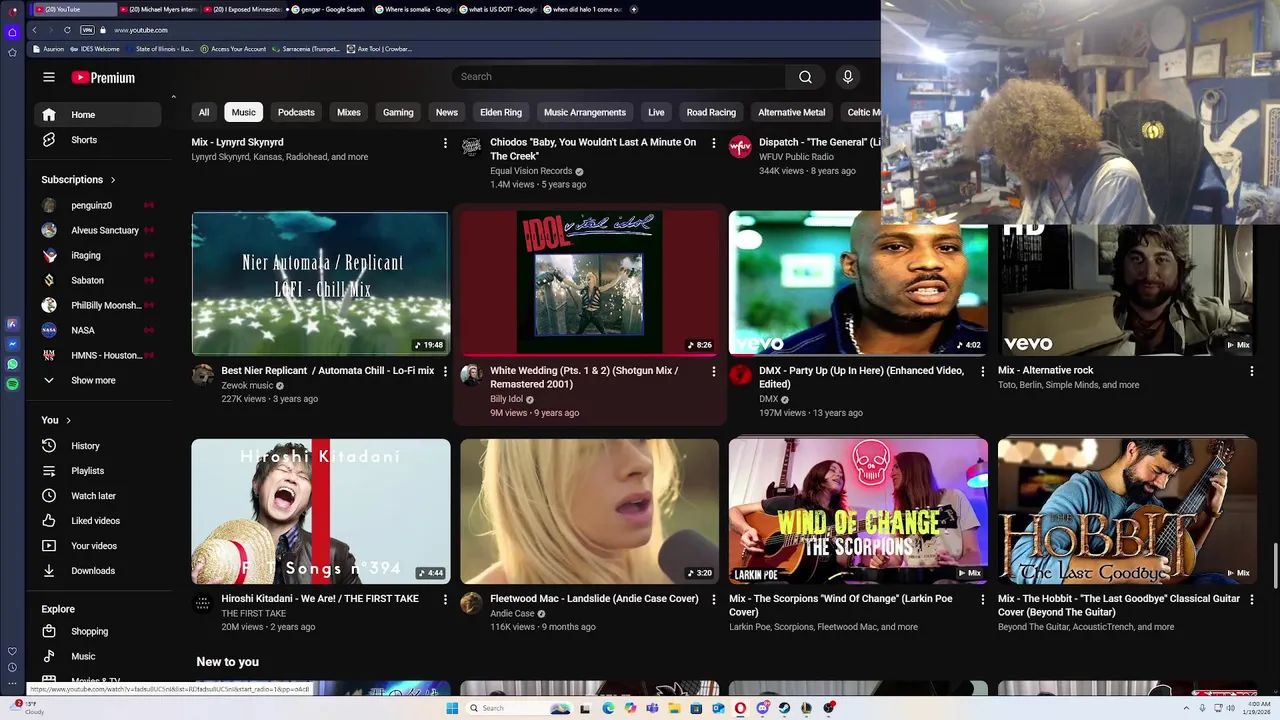The width and height of the screenshot is (1280, 720).
Task: Open the YouTube hamburger guide menu
Action: (x=49, y=77)
